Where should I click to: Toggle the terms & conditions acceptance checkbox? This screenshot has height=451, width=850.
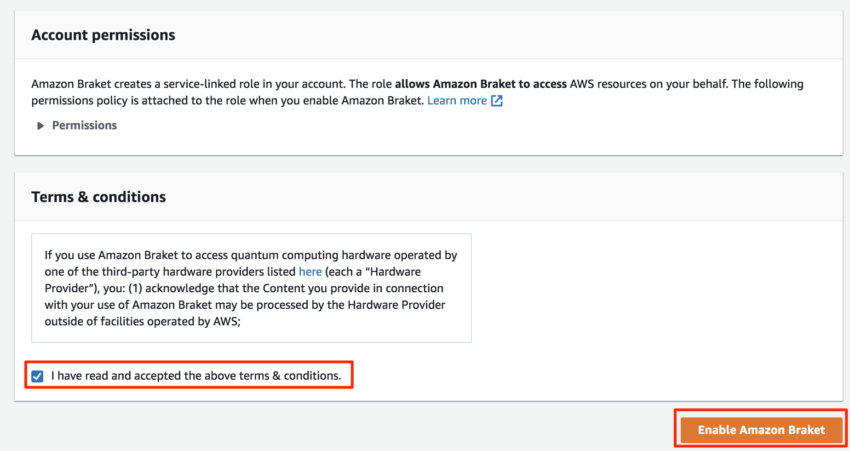tap(37, 376)
